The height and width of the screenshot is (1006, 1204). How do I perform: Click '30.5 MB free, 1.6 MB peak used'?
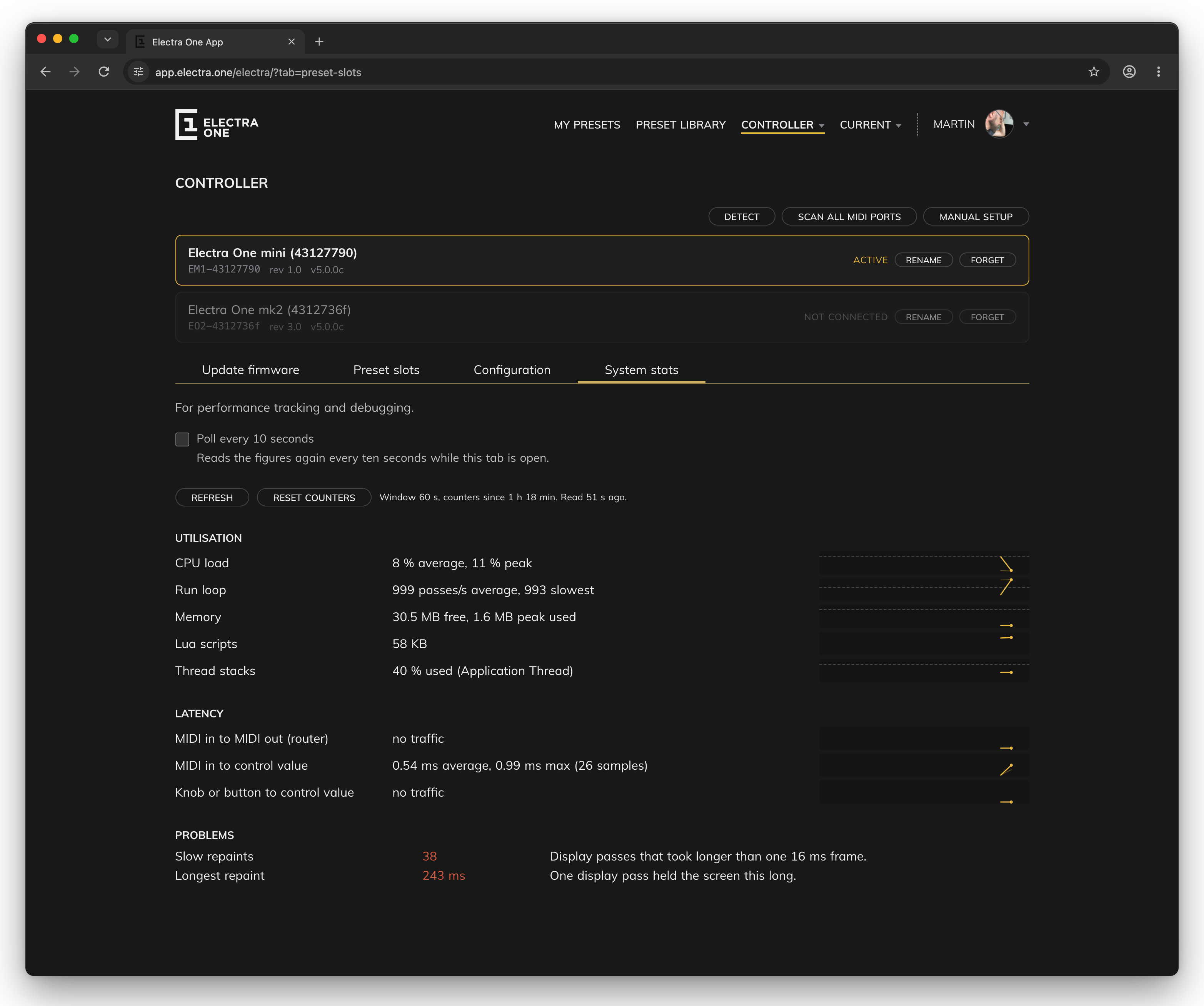tap(484, 617)
